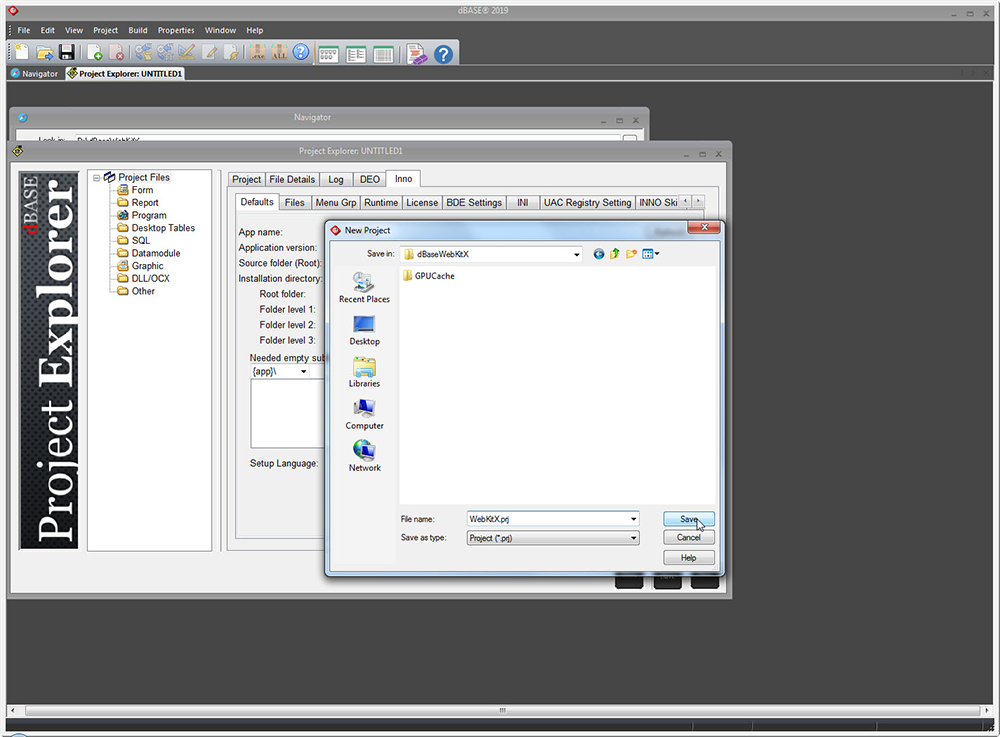Open the Edit menu
The height and width of the screenshot is (737, 1000).
(48, 30)
